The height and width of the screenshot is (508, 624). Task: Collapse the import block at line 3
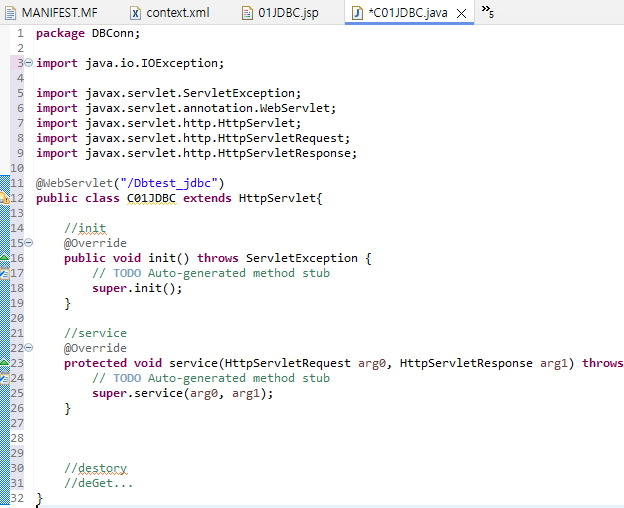coord(29,62)
